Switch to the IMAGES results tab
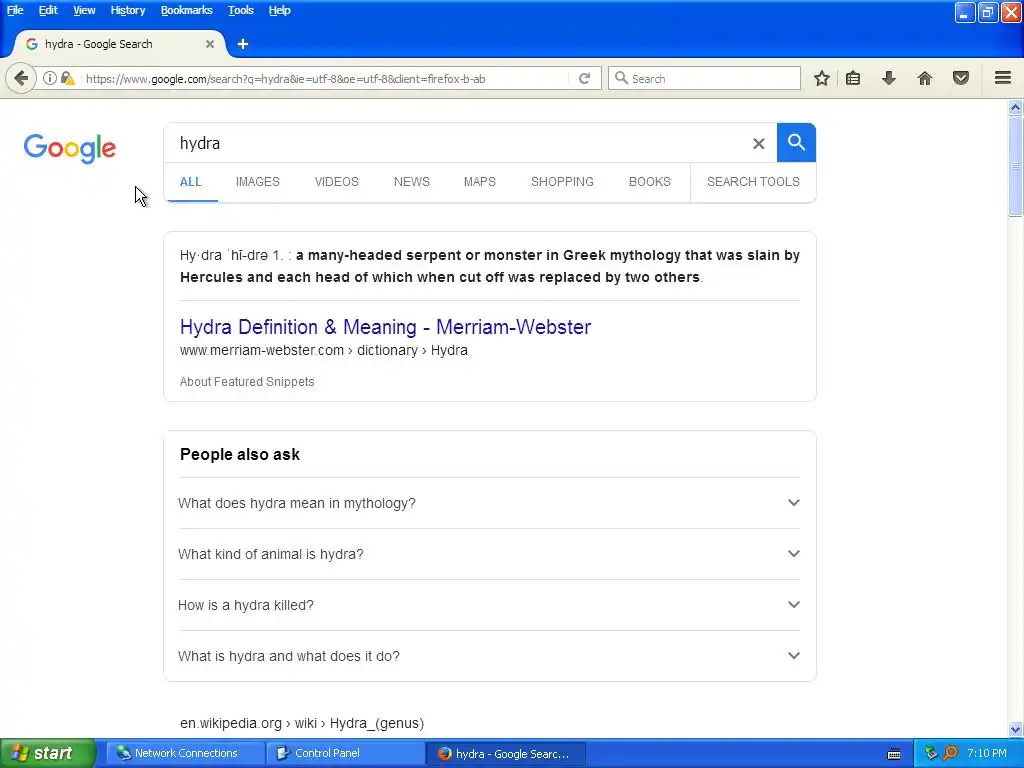Viewport: 1024px width, 768px height. pyautogui.click(x=257, y=182)
